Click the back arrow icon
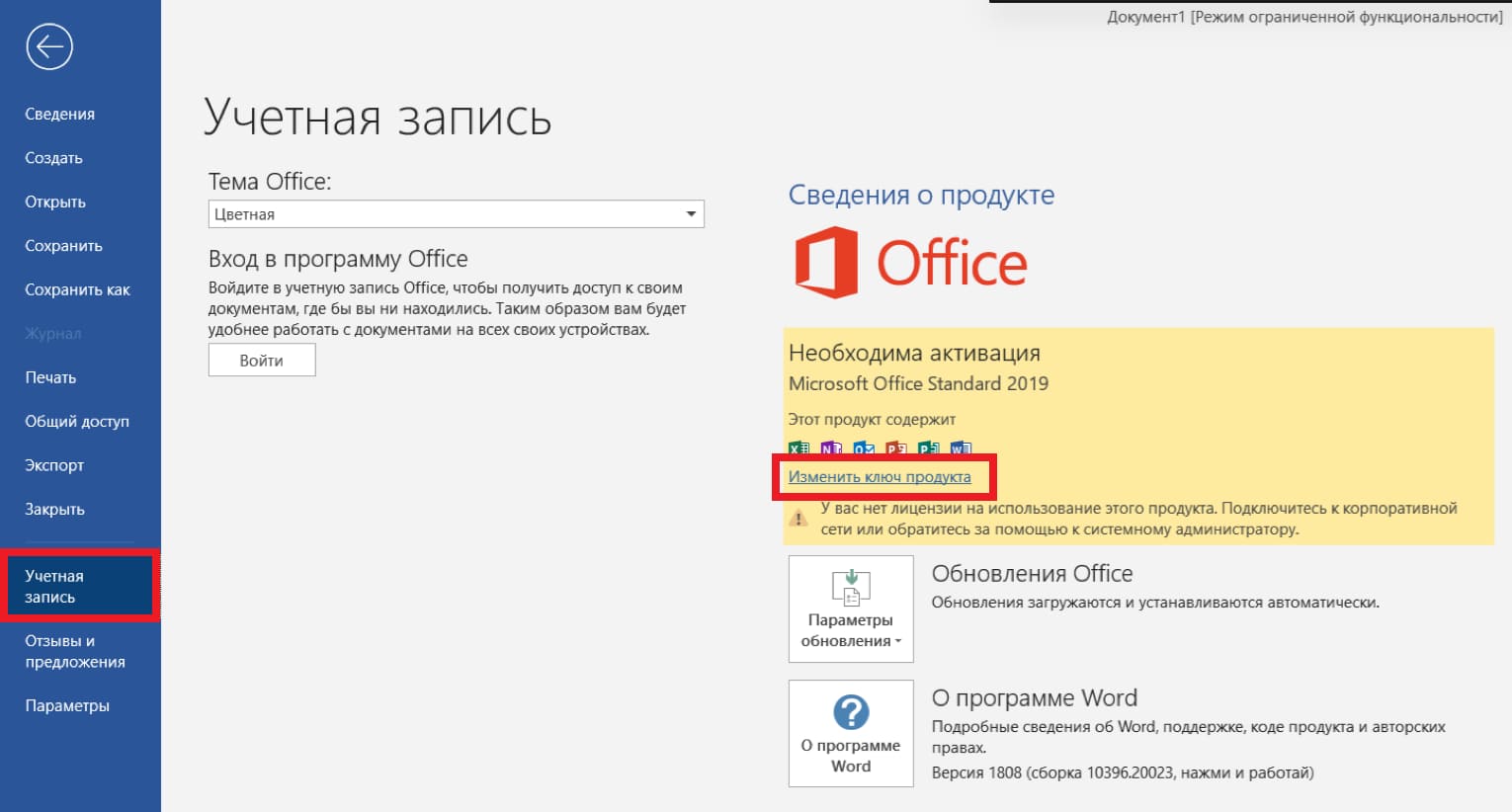1512x812 pixels. (49, 46)
